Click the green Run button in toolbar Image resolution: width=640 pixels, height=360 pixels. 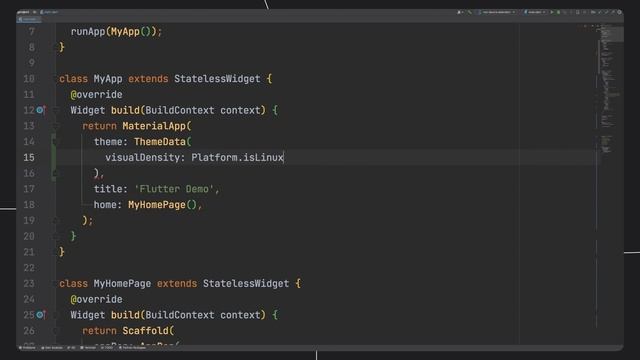tap(552, 12)
